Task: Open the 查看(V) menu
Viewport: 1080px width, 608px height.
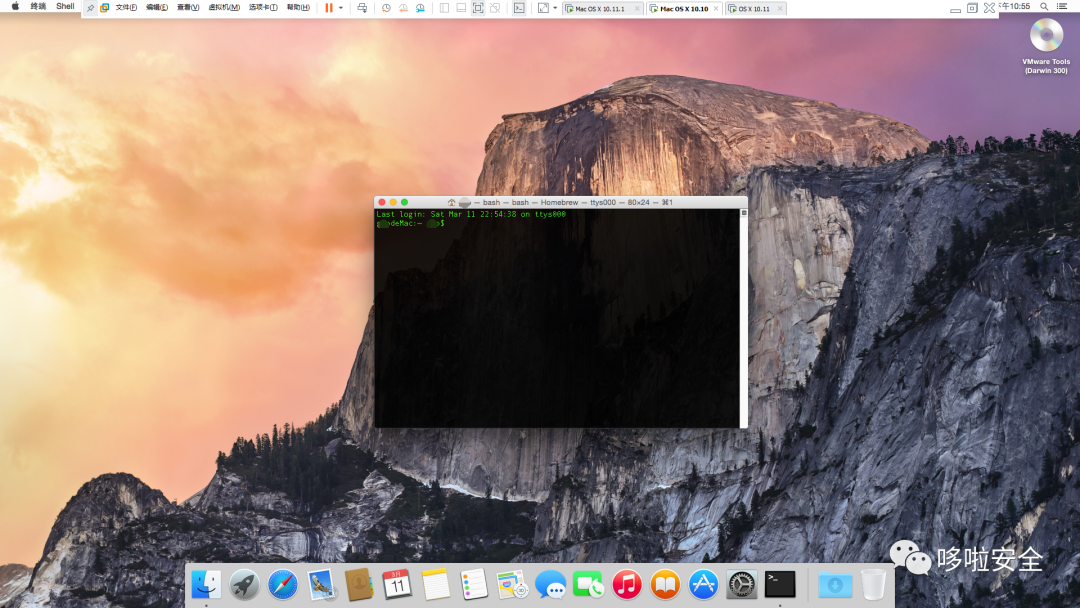Action: (x=188, y=8)
